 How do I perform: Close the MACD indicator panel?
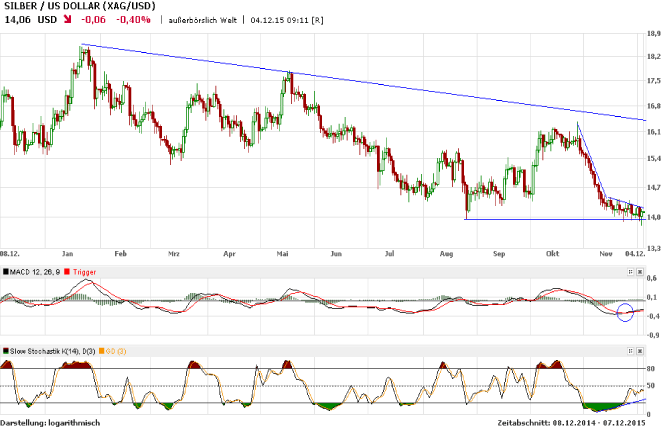tap(642, 270)
